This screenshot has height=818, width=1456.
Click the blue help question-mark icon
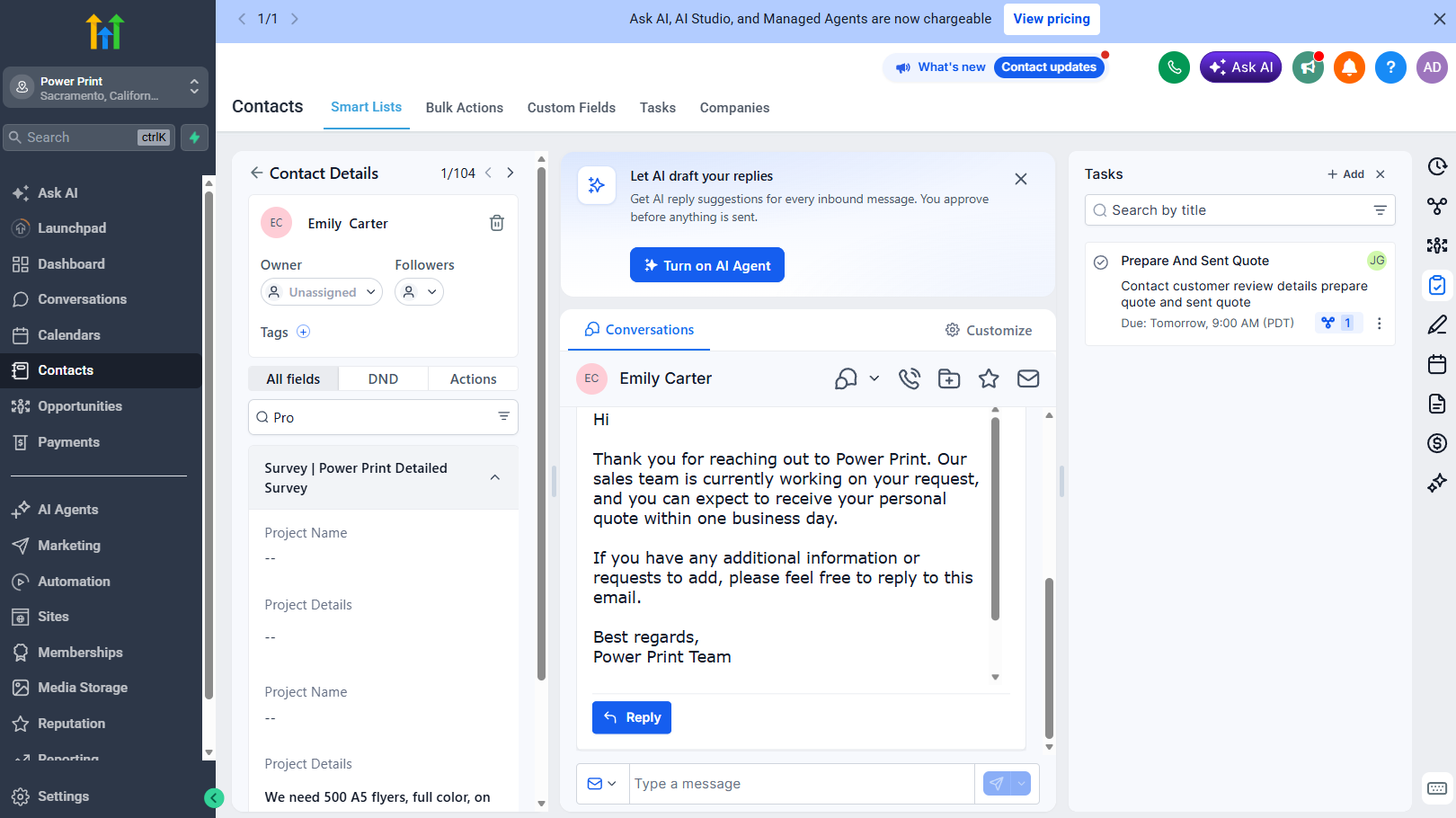tap(1390, 67)
